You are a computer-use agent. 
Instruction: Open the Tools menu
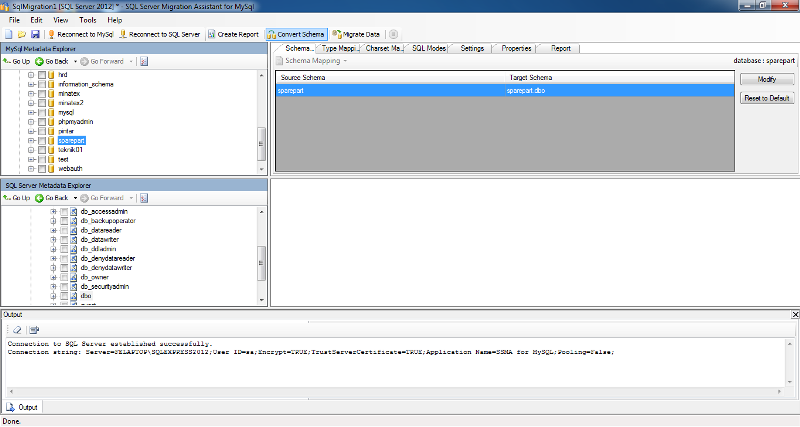pos(88,20)
